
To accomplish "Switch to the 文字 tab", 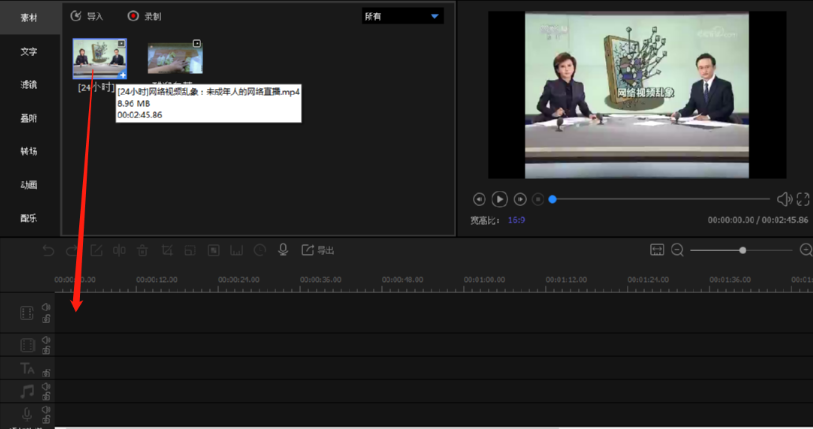I will tap(29, 51).
